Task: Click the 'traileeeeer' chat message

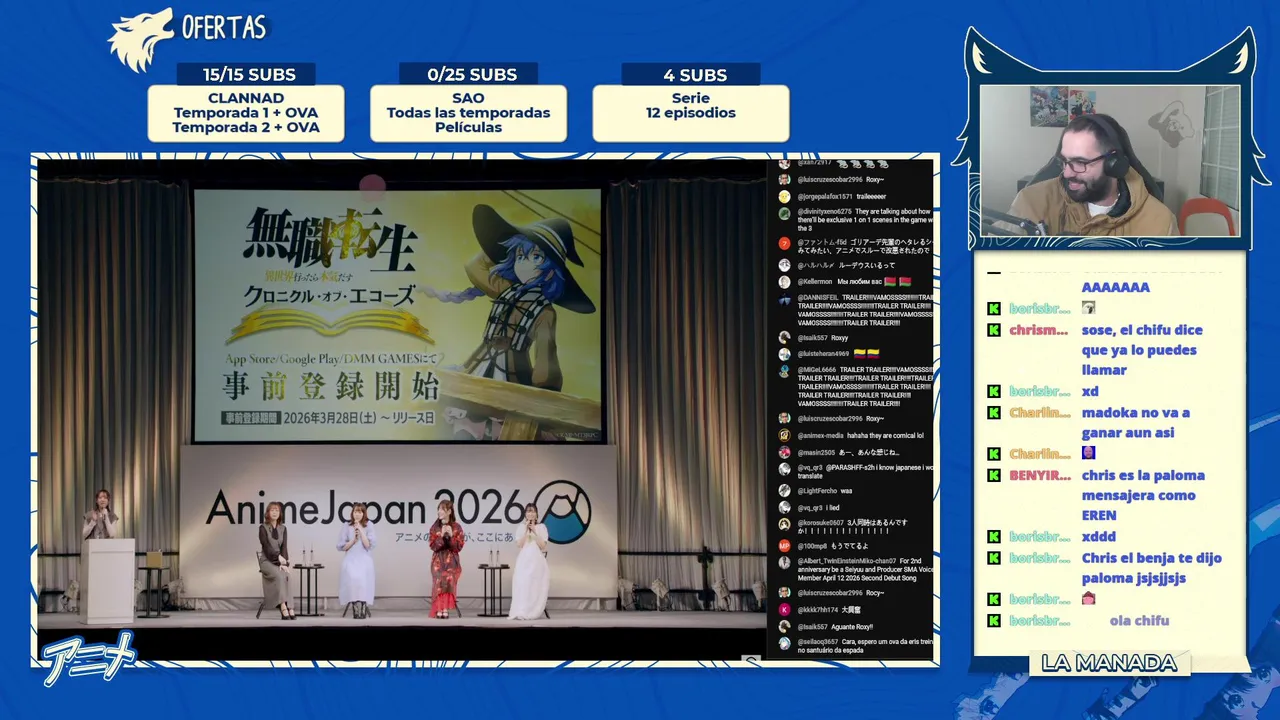Action: 871,197
